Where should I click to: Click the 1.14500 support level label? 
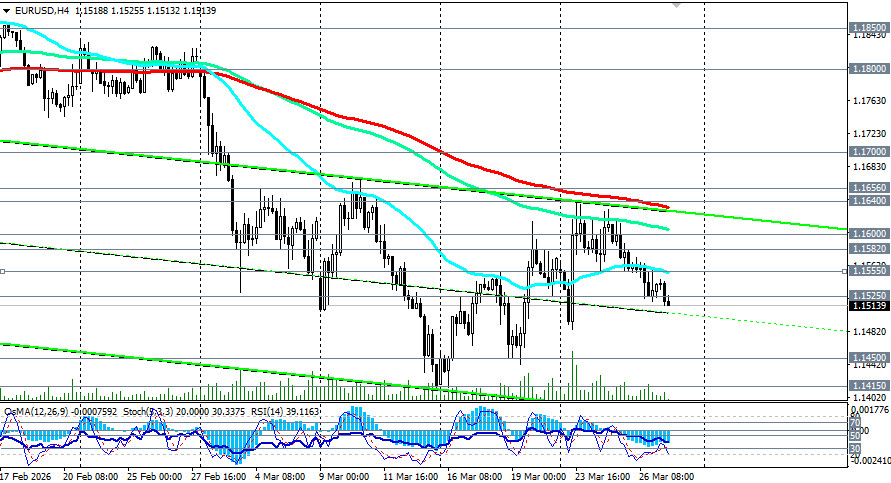pyautogui.click(x=867, y=357)
